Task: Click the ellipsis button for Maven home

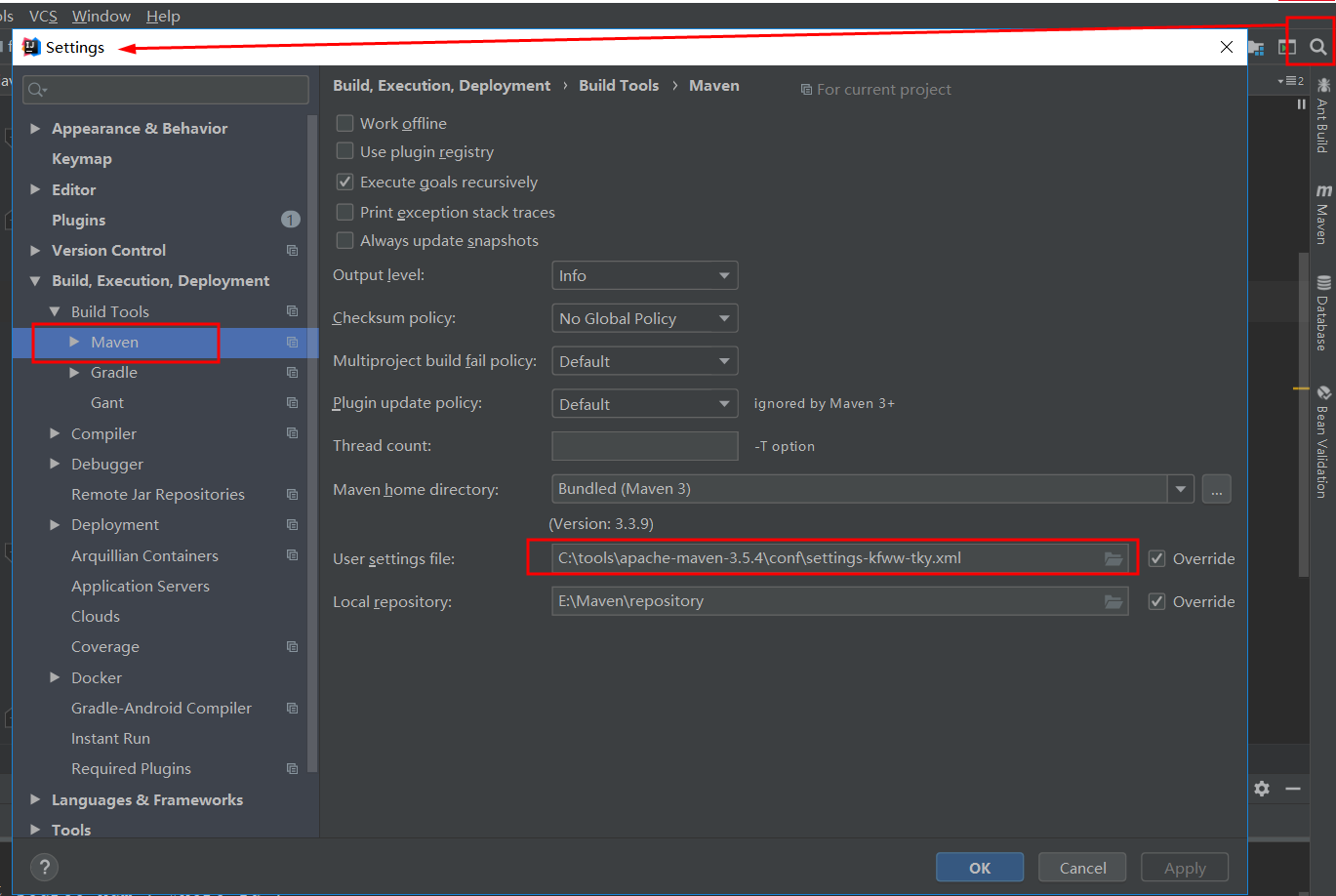Action: [1216, 489]
